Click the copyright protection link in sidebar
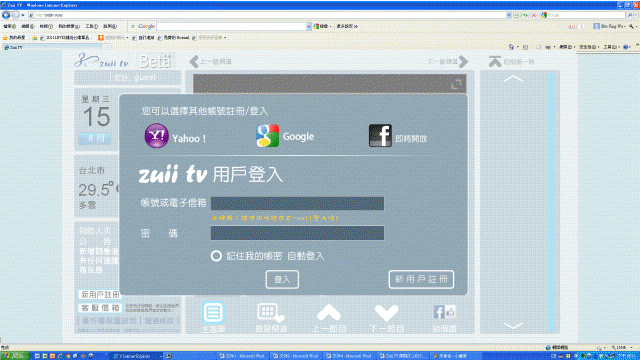The width and height of the screenshot is (640, 360). [x=109, y=321]
